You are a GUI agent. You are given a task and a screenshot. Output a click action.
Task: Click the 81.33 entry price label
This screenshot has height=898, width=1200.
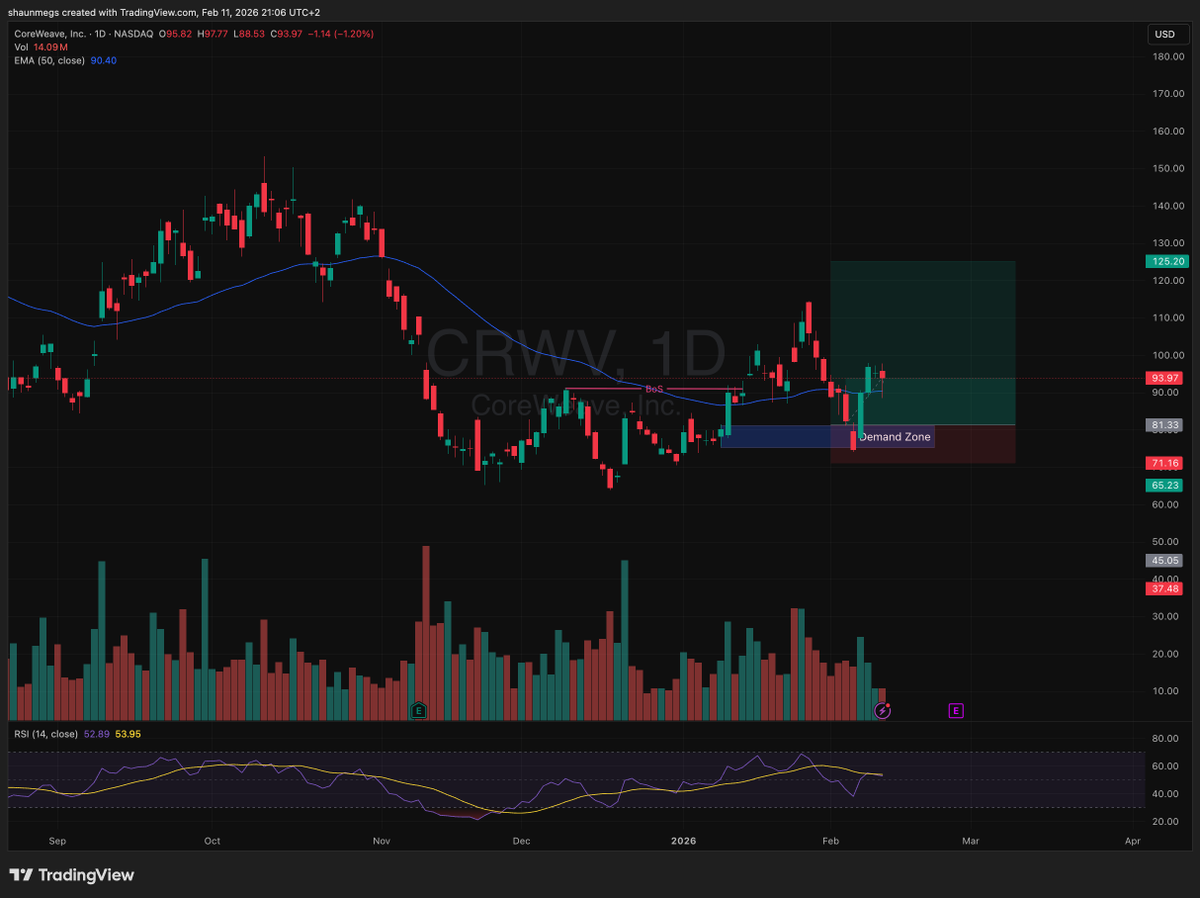(x=1164, y=425)
